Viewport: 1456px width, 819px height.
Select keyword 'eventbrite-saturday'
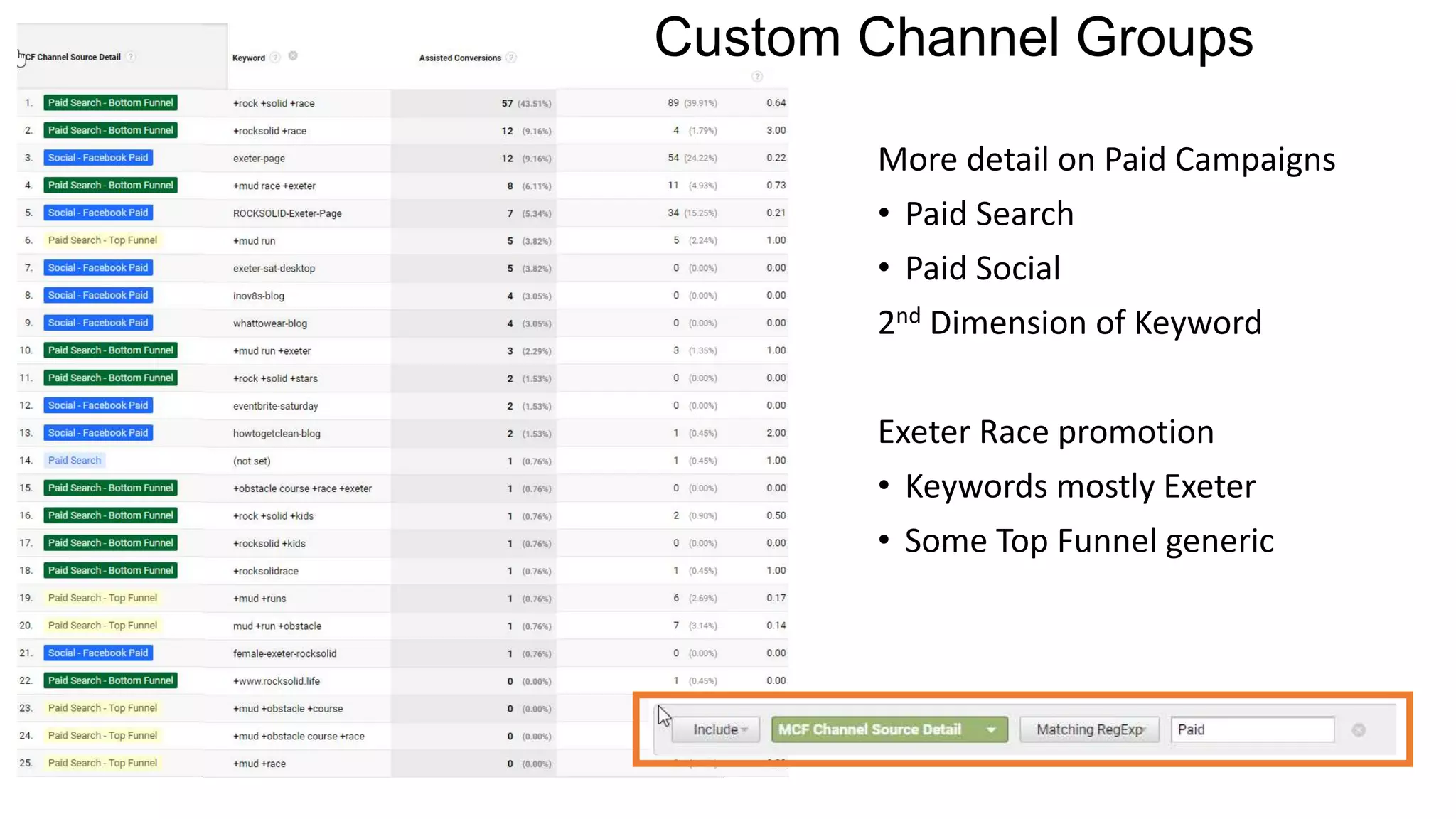[x=275, y=407]
